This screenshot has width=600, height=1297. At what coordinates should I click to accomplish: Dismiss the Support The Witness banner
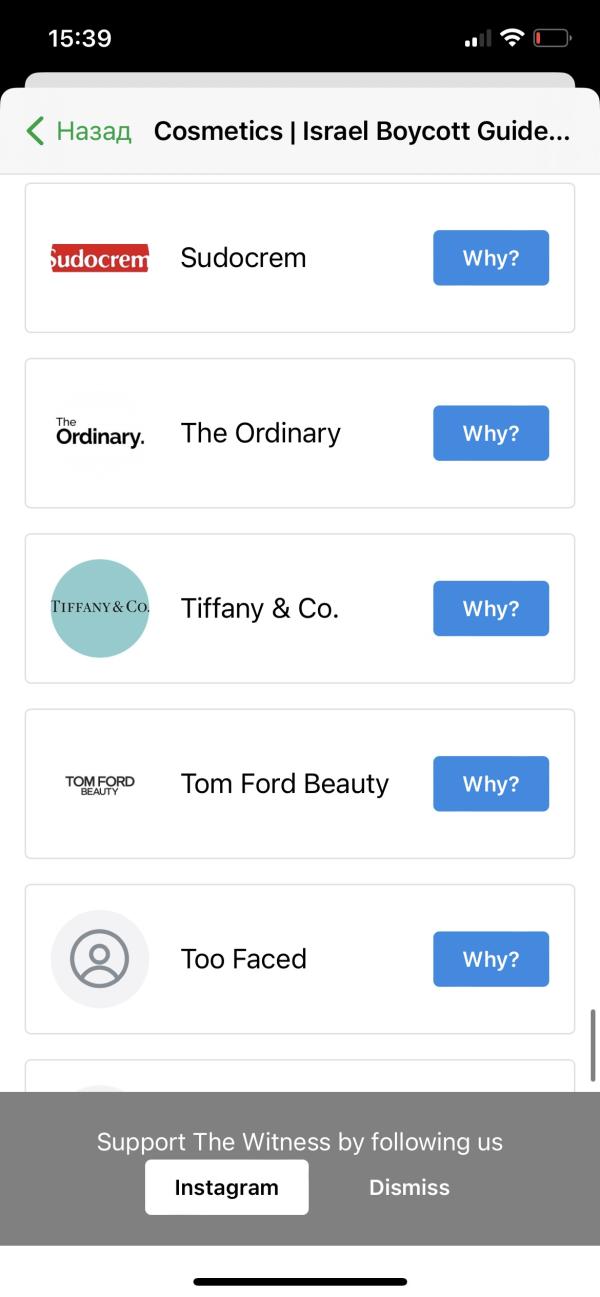(409, 1187)
